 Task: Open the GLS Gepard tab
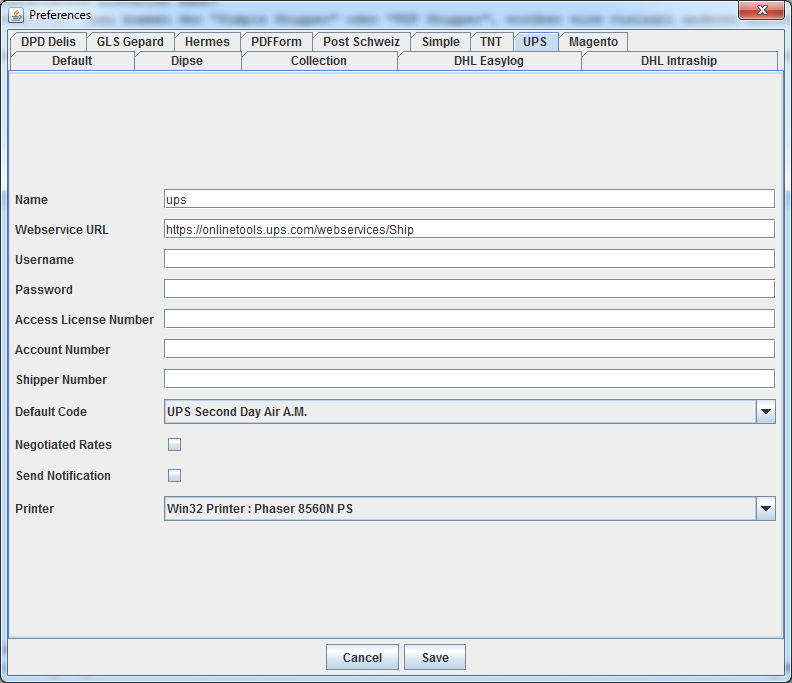point(130,41)
